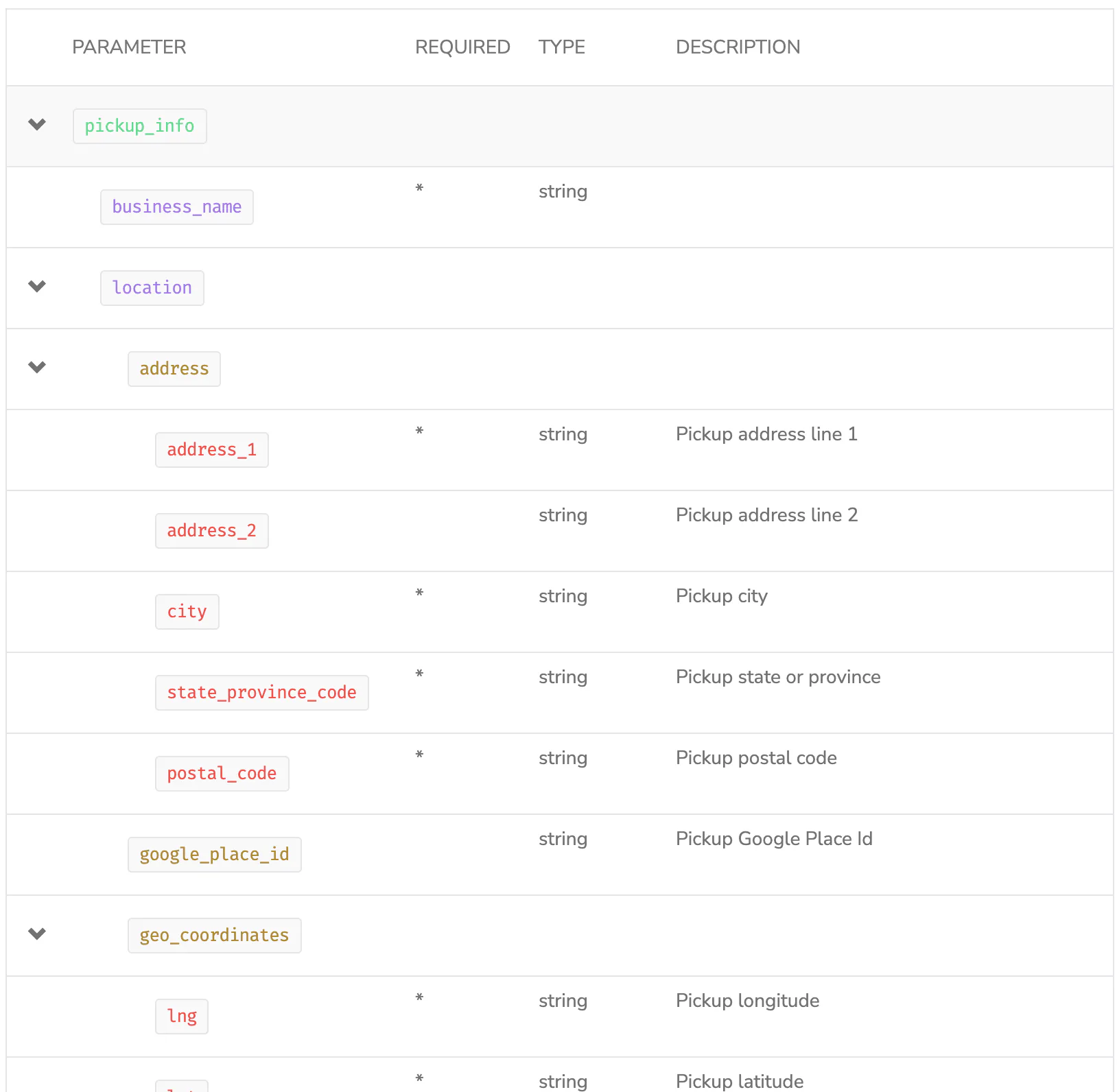This screenshot has width=1117, height=1092.
Task: Collapse the pickup_info section chevron
Action: pyautogui.click(x=37, y=124)
